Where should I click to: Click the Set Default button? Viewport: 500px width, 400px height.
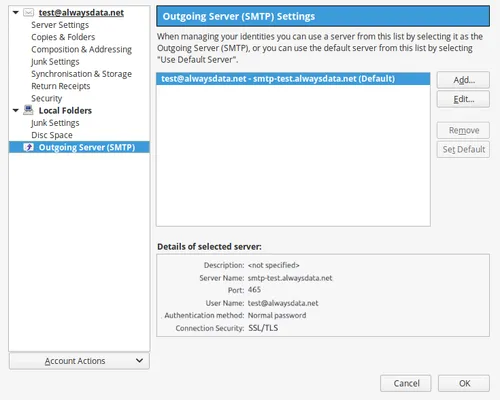(463, 149)
